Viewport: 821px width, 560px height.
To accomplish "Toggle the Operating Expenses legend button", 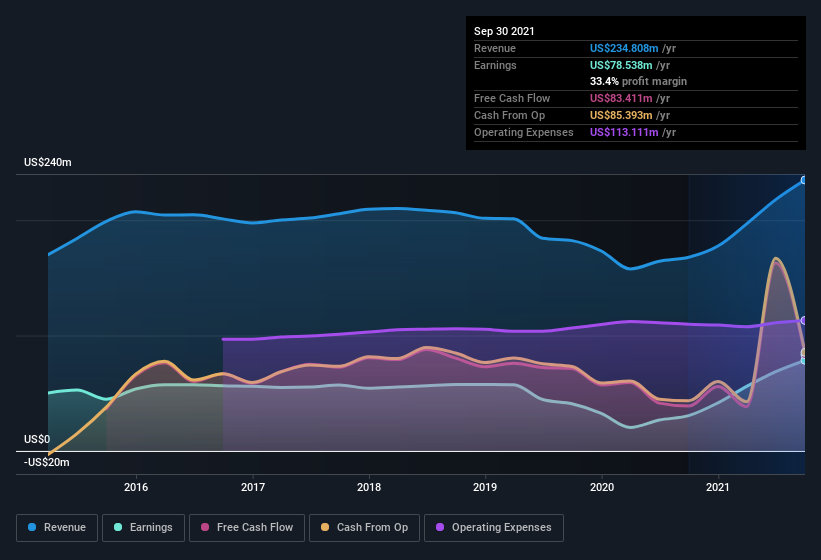I will [x=494, y=528].
